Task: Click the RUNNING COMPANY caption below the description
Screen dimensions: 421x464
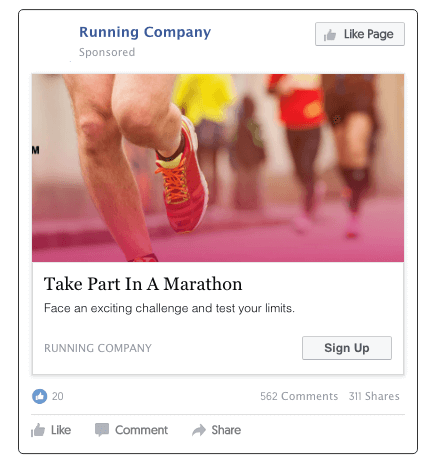Action: coord(98,348)
